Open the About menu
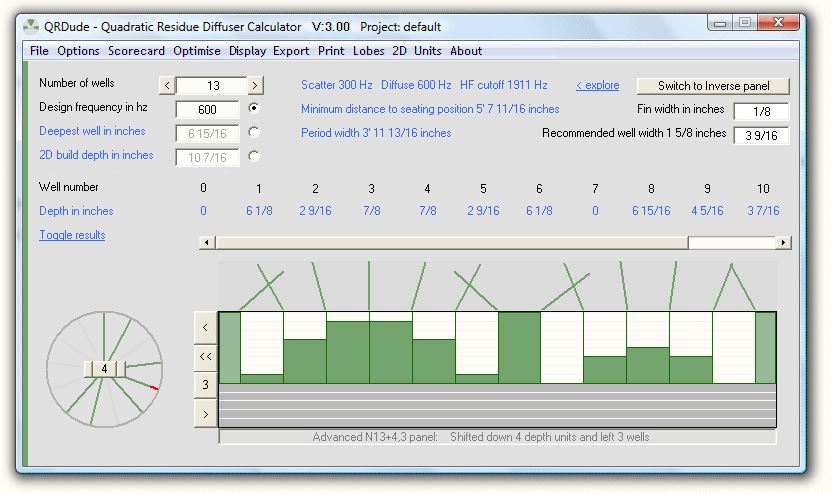The height and width of the screenshot is (494, 831). click(x=466, y=51)
